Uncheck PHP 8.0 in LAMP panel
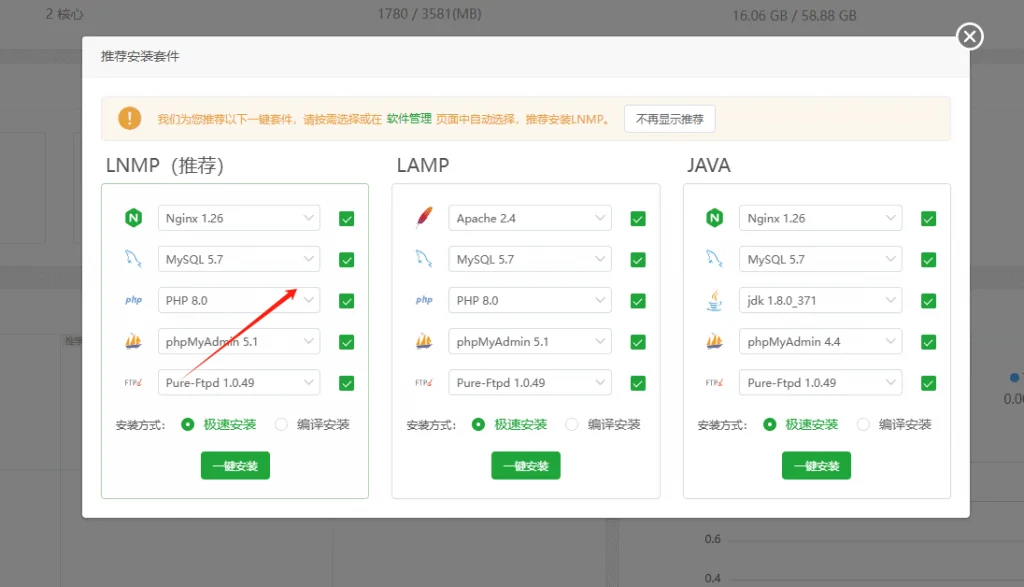The width and height of the screenshot is (1024, 587). click(638, 301)
